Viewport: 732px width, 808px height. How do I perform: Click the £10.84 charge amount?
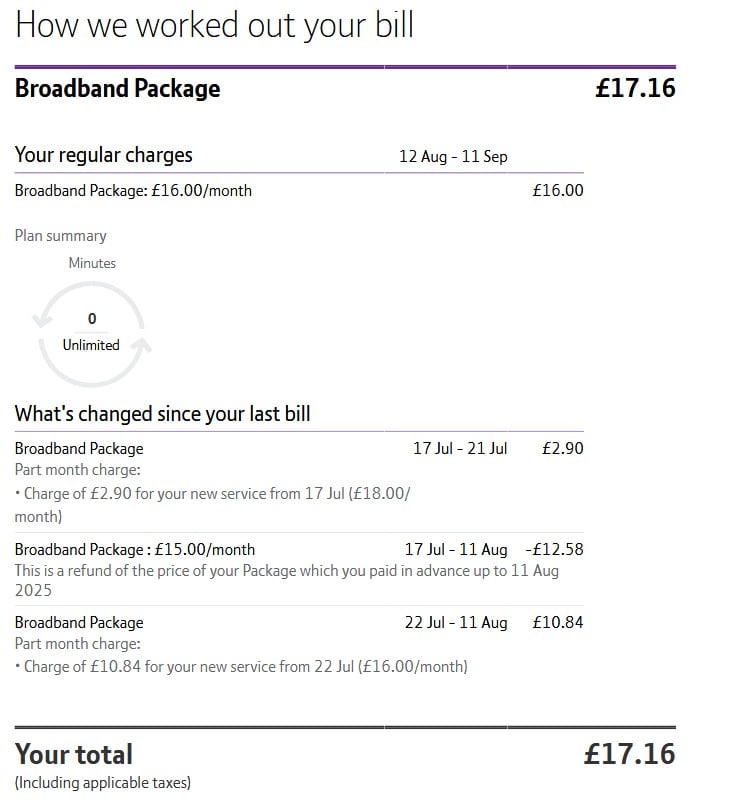tap(558, 622)
